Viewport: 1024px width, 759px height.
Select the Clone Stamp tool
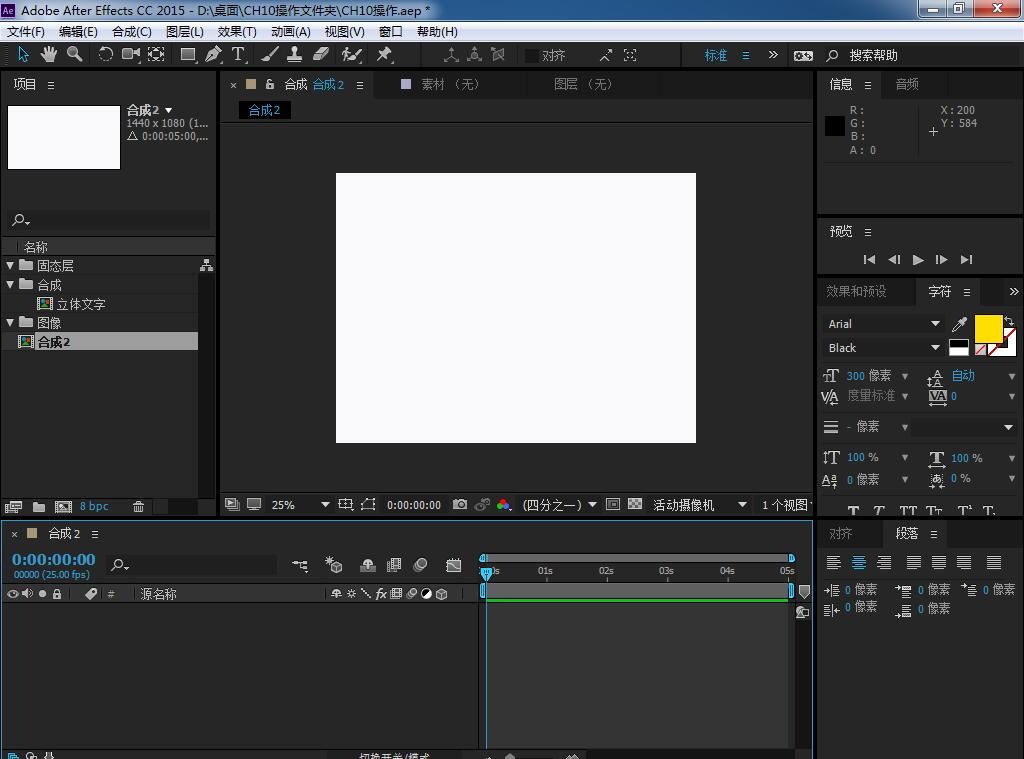tap(295, 55)
